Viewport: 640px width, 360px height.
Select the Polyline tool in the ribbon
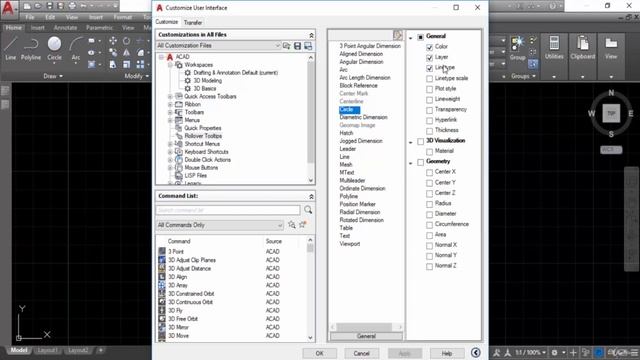[x=31, y=48]
